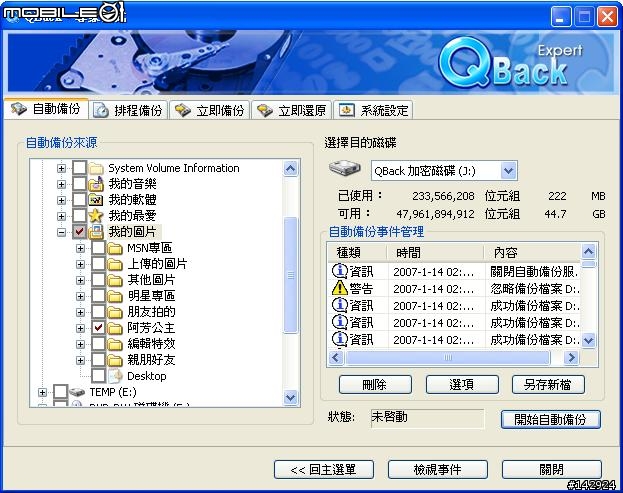Expand the 阿芳公主 tree node
Image resolution: width=623 pixels, height=493 pixels.
[80, 329]
